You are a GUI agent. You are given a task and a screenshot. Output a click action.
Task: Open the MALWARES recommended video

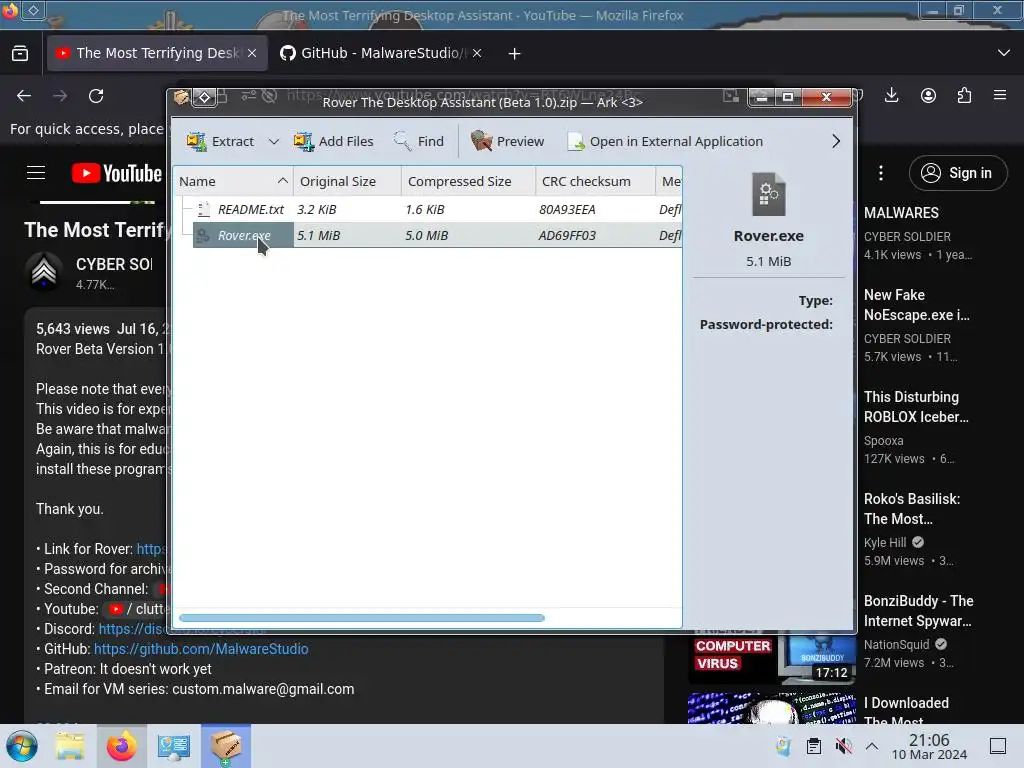(x=901, y=213)
